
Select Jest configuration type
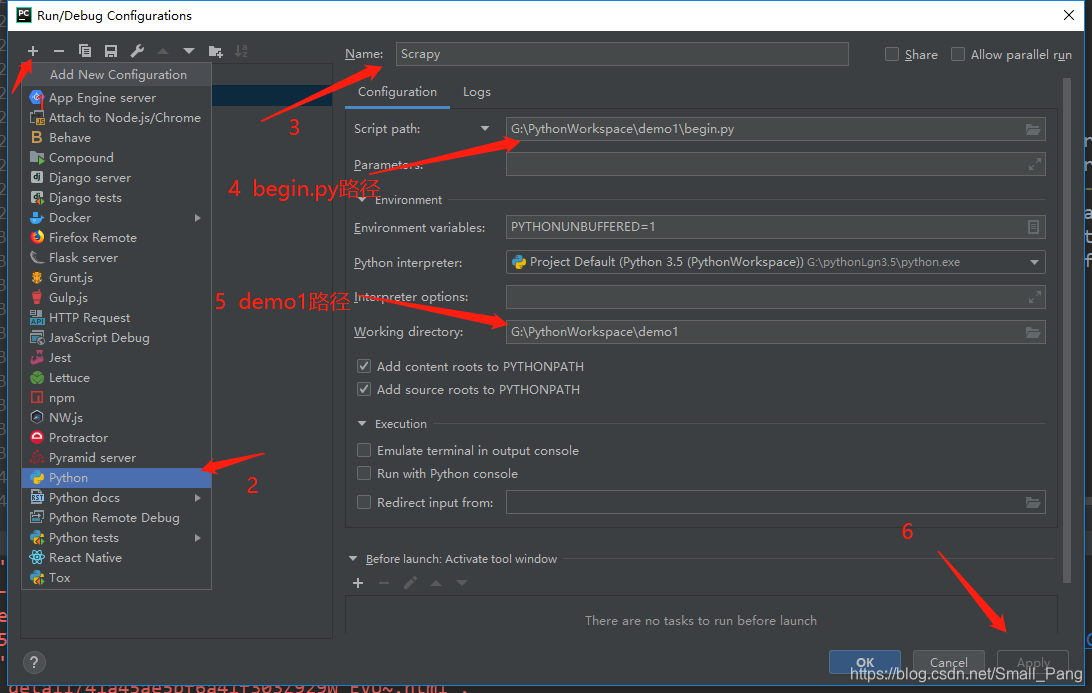pos(116,357)
